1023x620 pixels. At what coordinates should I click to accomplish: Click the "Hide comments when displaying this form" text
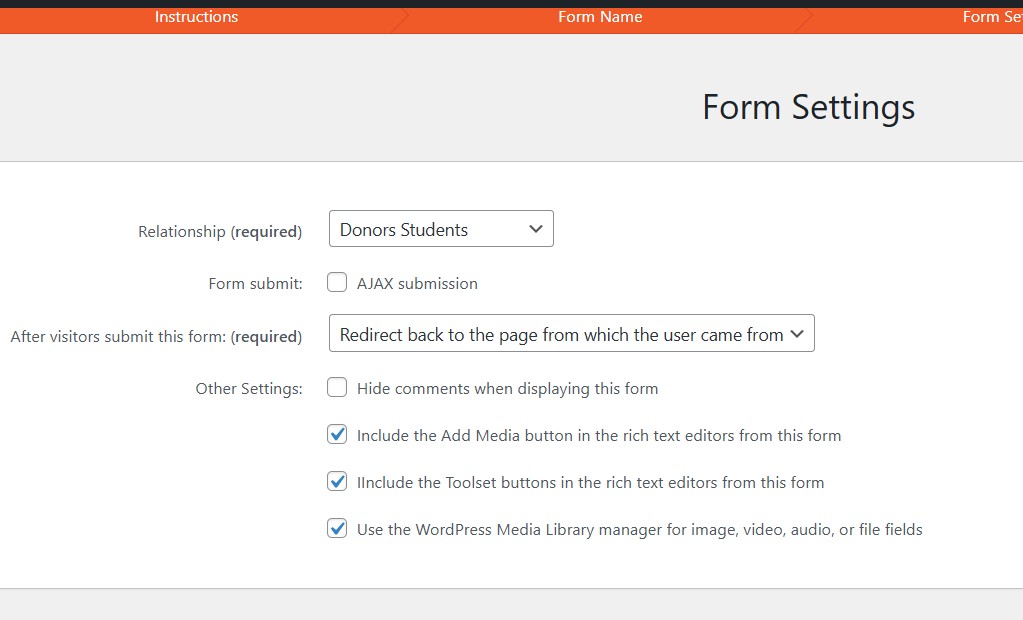[x=507, y=389]
